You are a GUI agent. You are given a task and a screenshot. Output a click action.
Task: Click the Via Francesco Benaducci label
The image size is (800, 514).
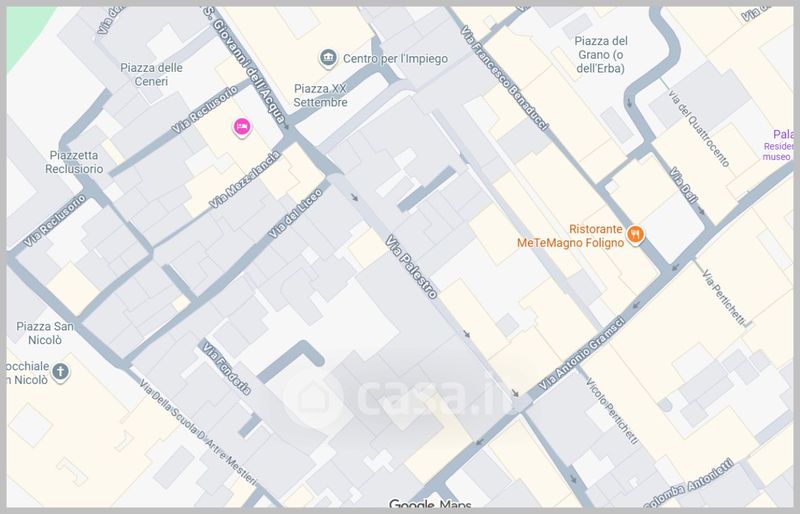point(504,78)
